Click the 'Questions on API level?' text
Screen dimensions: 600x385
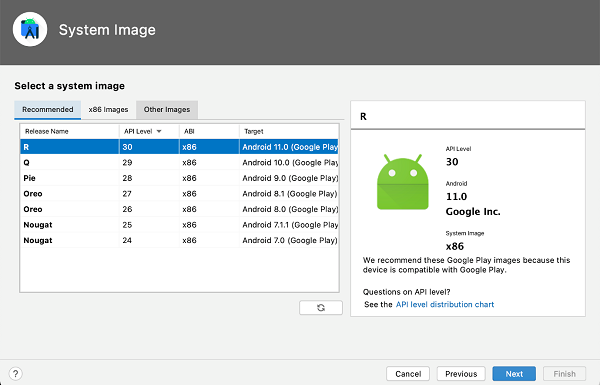(x=406, y=292)
